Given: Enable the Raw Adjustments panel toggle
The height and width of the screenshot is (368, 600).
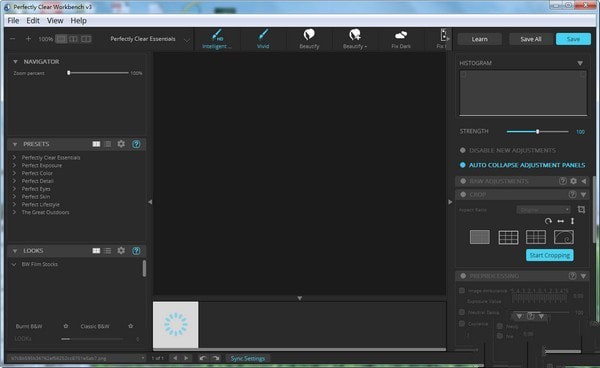Looking at the screenshot, I should (463, 181).
